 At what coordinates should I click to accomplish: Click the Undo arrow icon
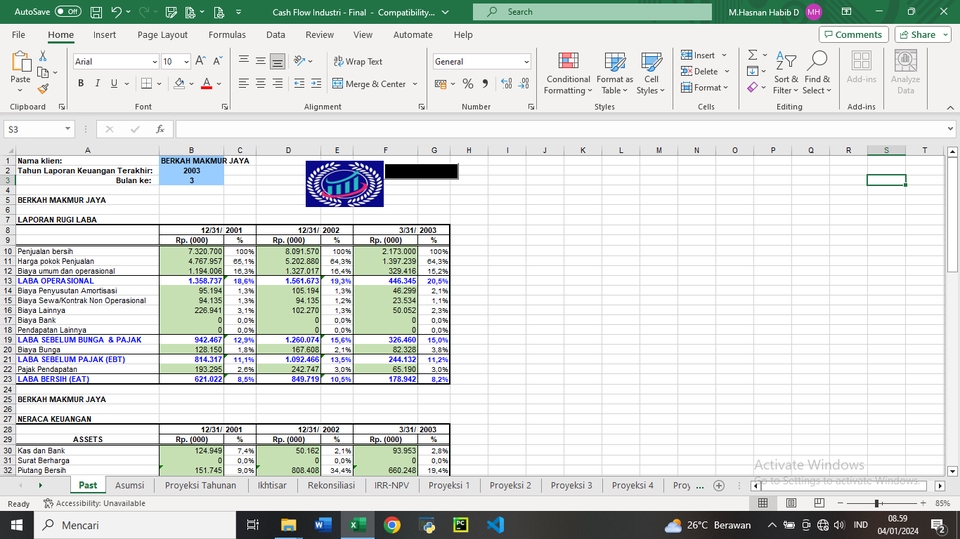point(116,12)
